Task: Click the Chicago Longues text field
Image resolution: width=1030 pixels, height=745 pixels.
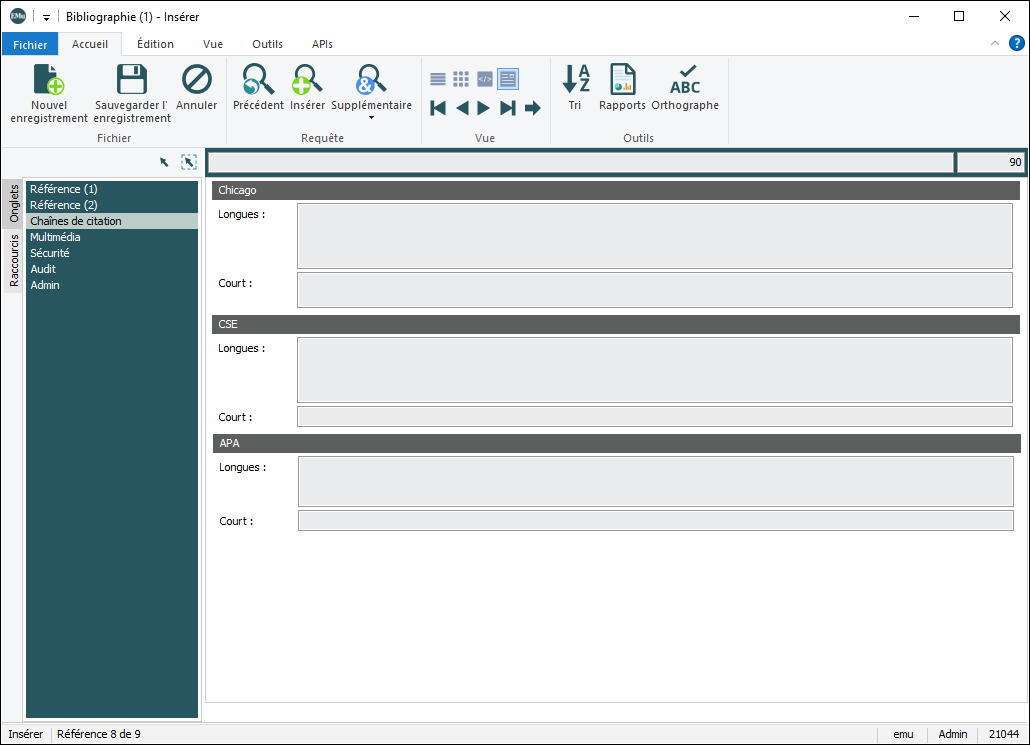Action: click(654, 236)
